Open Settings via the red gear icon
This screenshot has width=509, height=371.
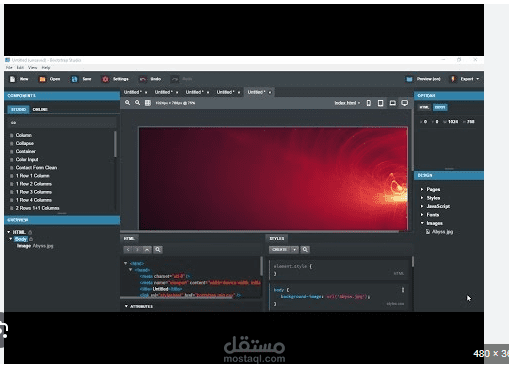tap(105, 79)
